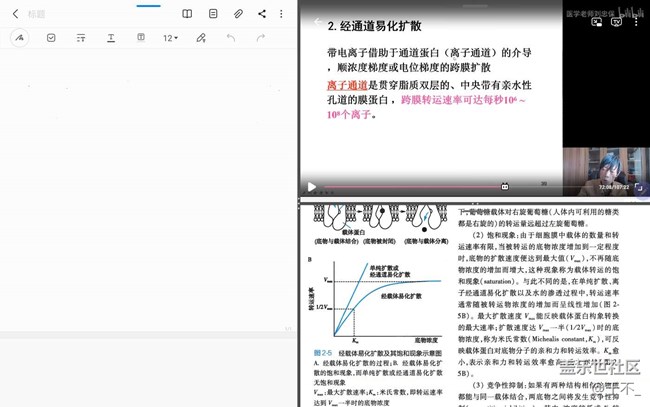Insert a checkbox list item
Image resolution: width=650 pixels, height=407 pixels.
pyautogui.click(x=51, y=38)
